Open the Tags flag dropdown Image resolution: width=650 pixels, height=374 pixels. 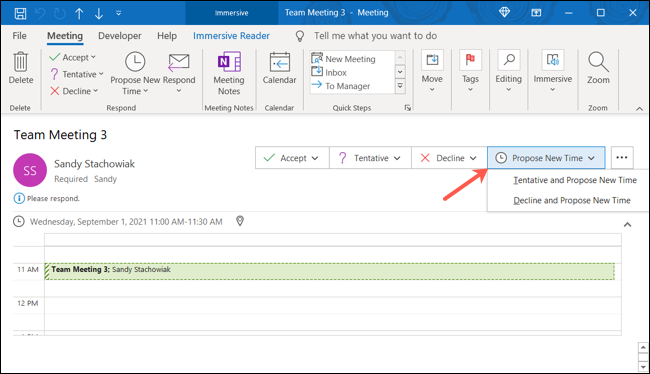pyautogui.click(x=470, y=70)
